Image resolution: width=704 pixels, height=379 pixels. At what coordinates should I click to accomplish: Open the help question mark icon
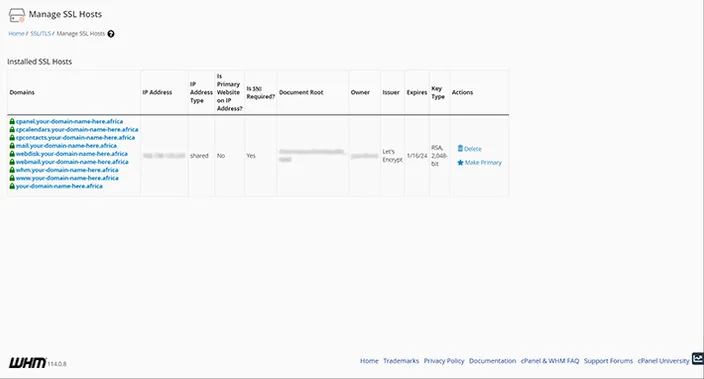click(x=111, y=34)
